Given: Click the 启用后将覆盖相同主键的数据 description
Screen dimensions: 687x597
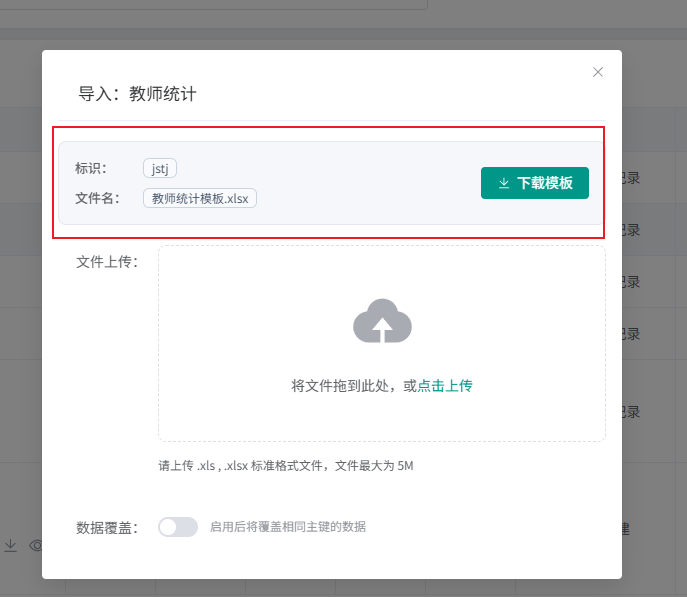Looking at the screenshot, I should click(288, 527).
